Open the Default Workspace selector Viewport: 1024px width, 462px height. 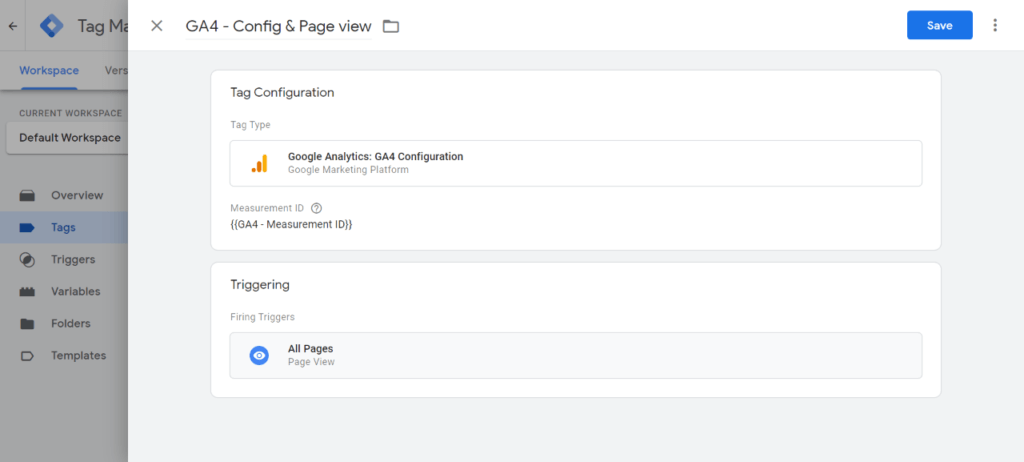pos(67,138)
